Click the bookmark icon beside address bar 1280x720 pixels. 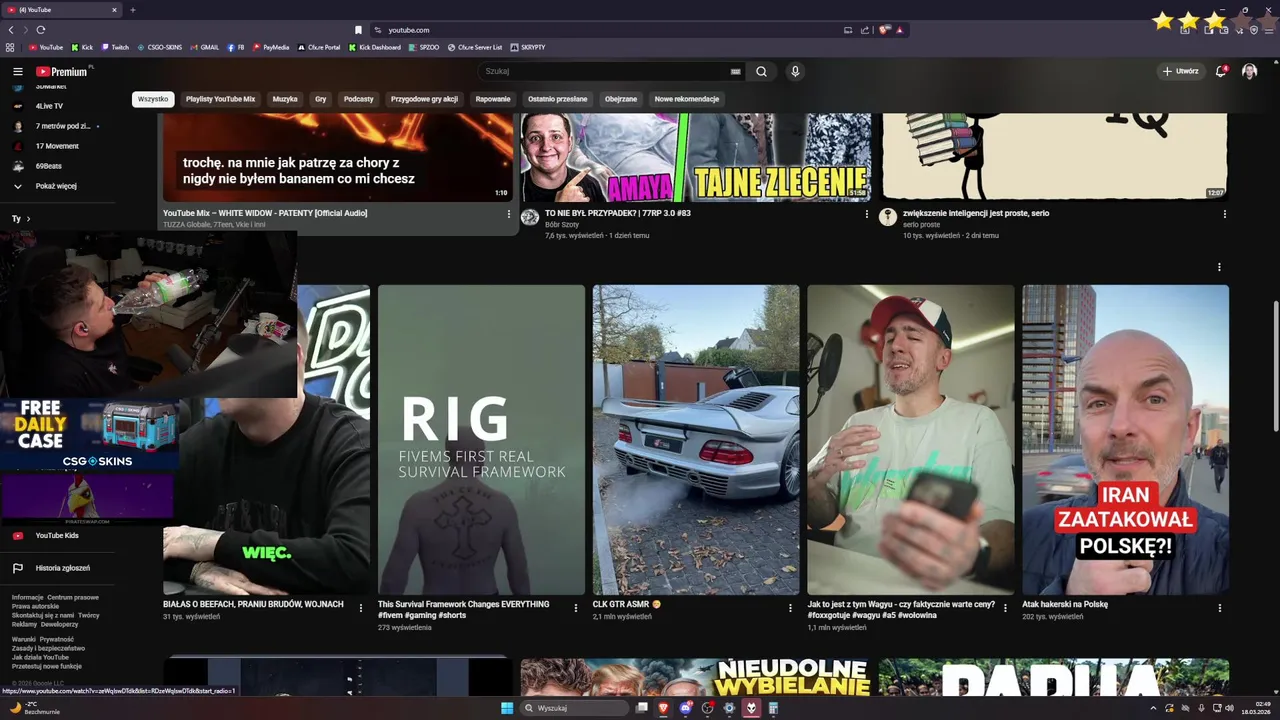358,30
